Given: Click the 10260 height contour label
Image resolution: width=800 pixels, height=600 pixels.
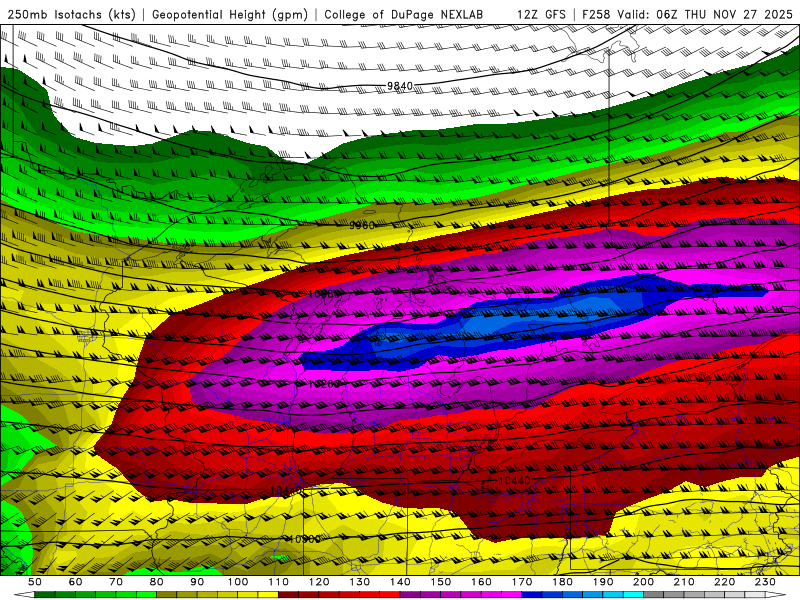Looking at the screenshot, I should click(324, 384).
